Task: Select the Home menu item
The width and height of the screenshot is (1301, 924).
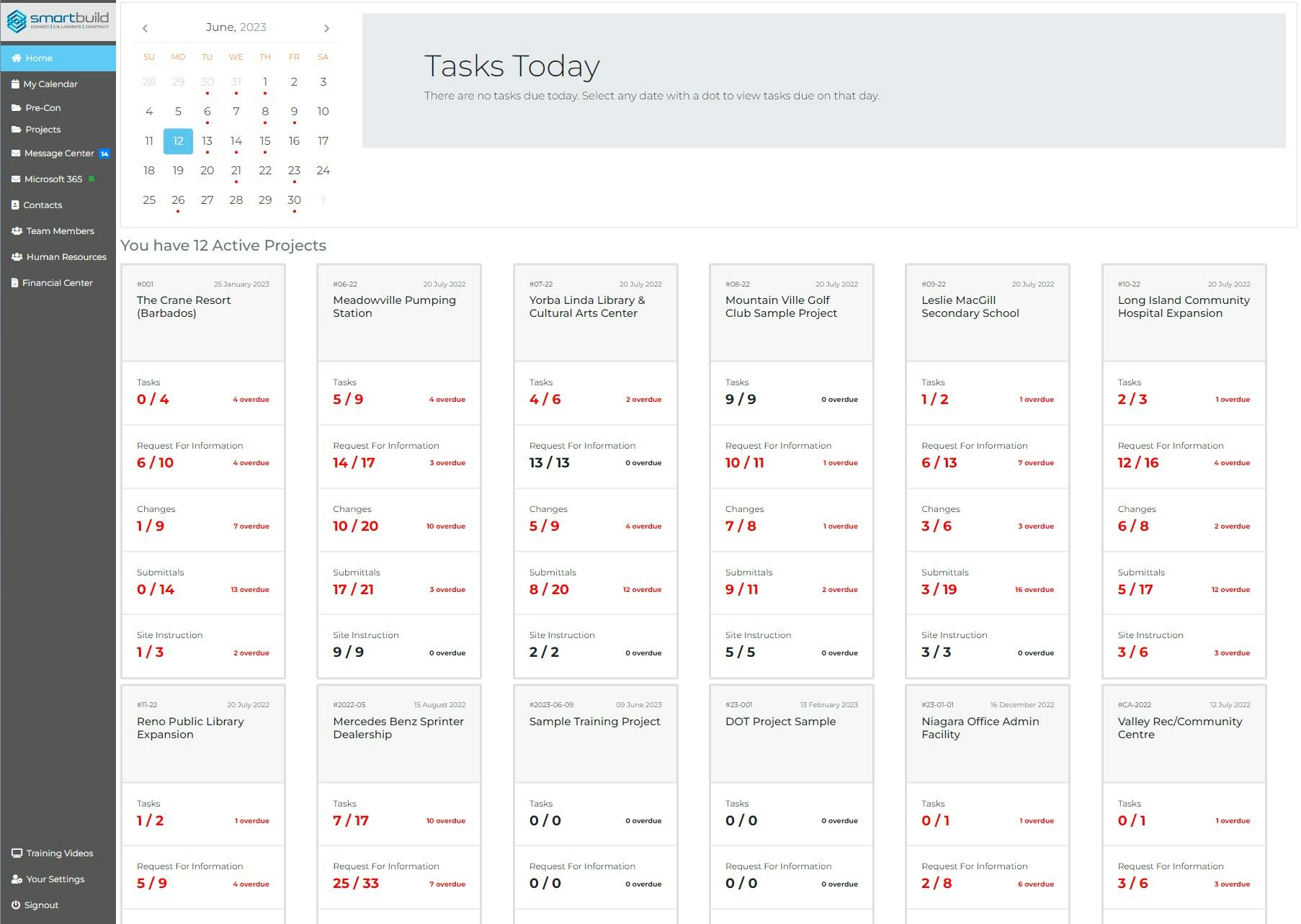Action: (37, 58)
